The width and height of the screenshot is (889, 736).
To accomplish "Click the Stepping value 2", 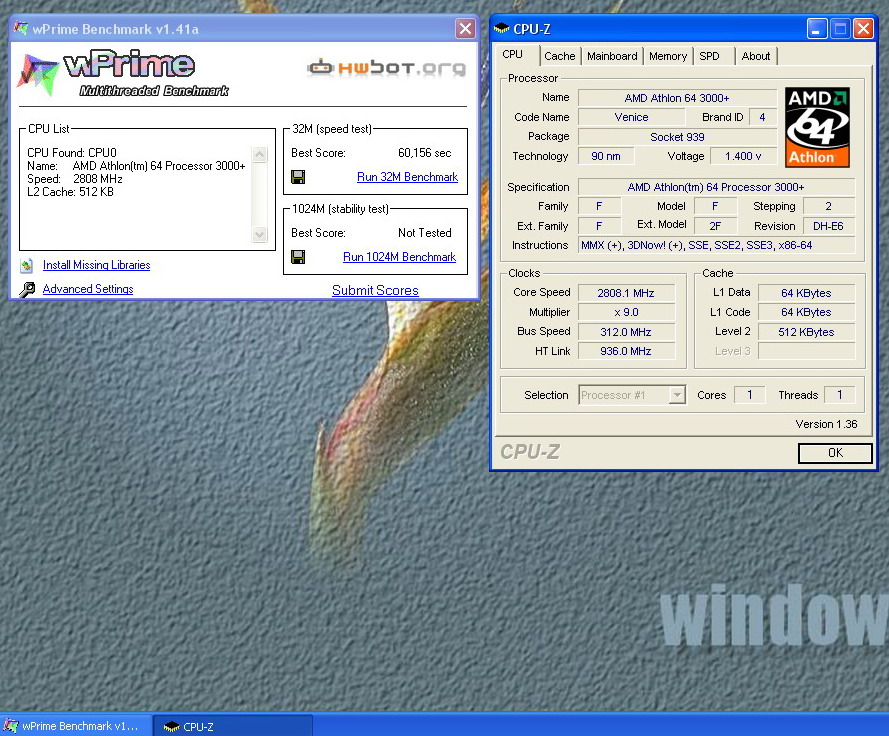I will click(828, 206).
